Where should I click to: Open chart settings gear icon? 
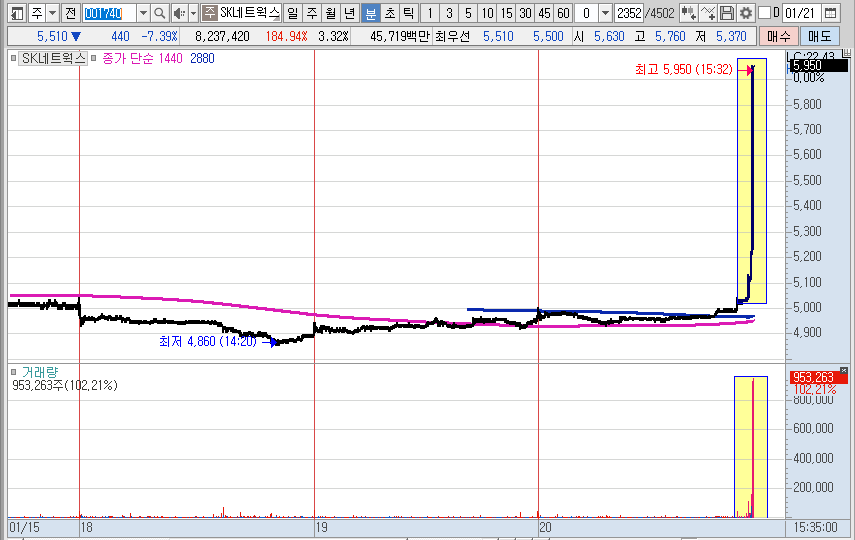746,13
